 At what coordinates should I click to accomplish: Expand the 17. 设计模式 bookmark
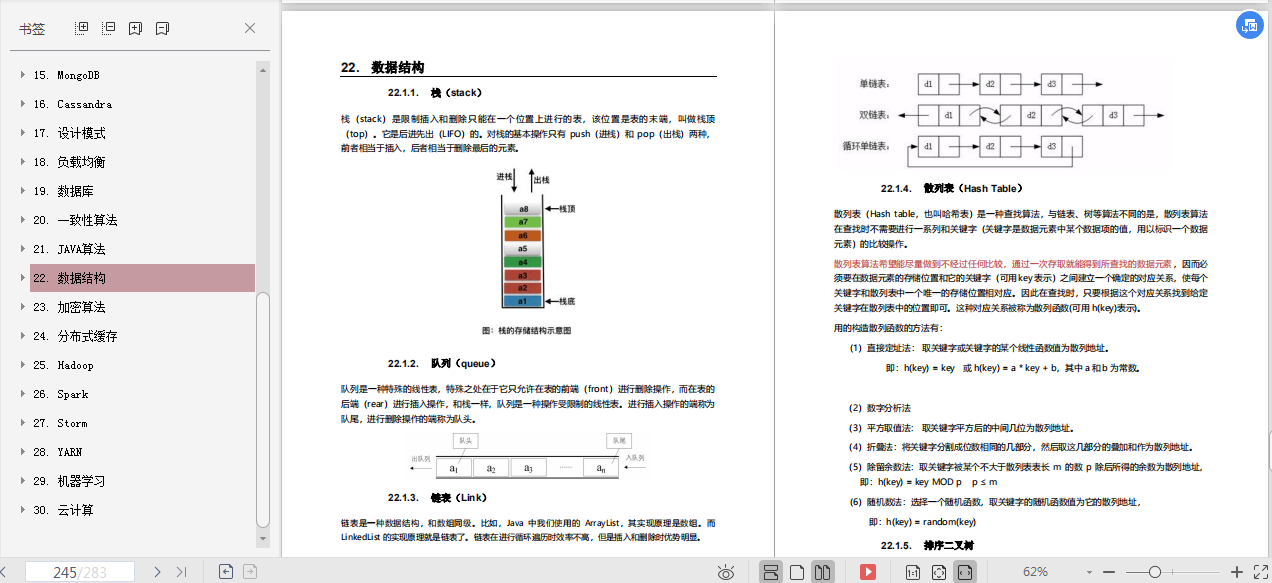pyautogui.click(x=22, y=133)
